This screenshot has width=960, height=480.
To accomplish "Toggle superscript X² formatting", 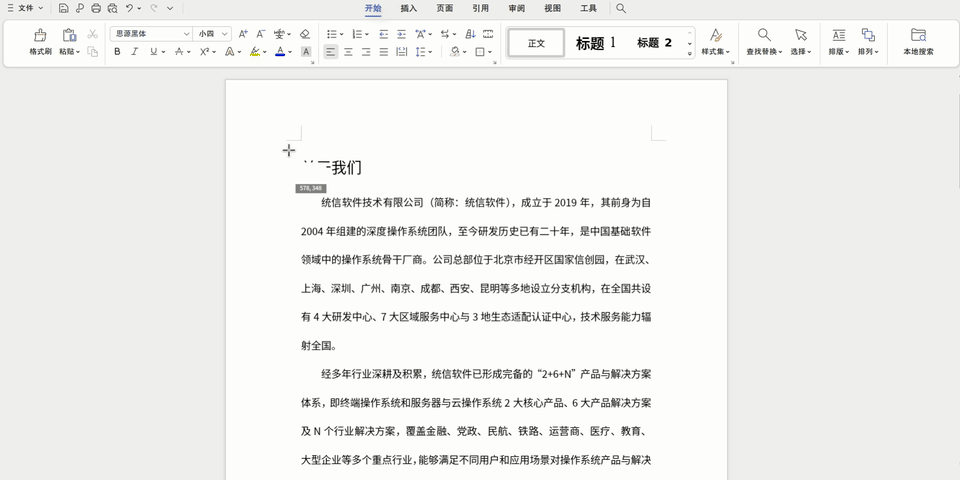I will tap(204, 52).
